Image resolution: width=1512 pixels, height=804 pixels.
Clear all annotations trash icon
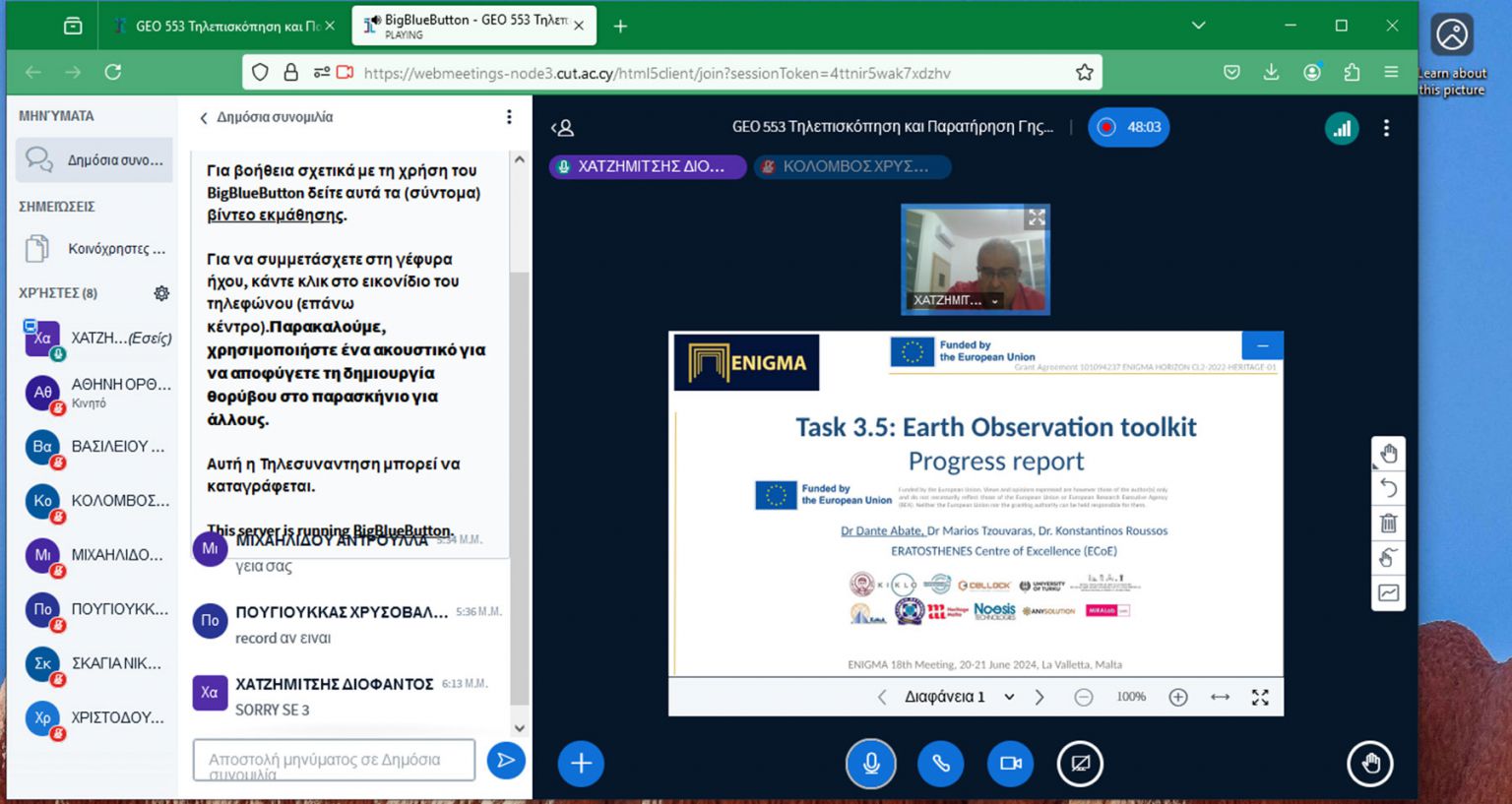tap(1388, 523)
